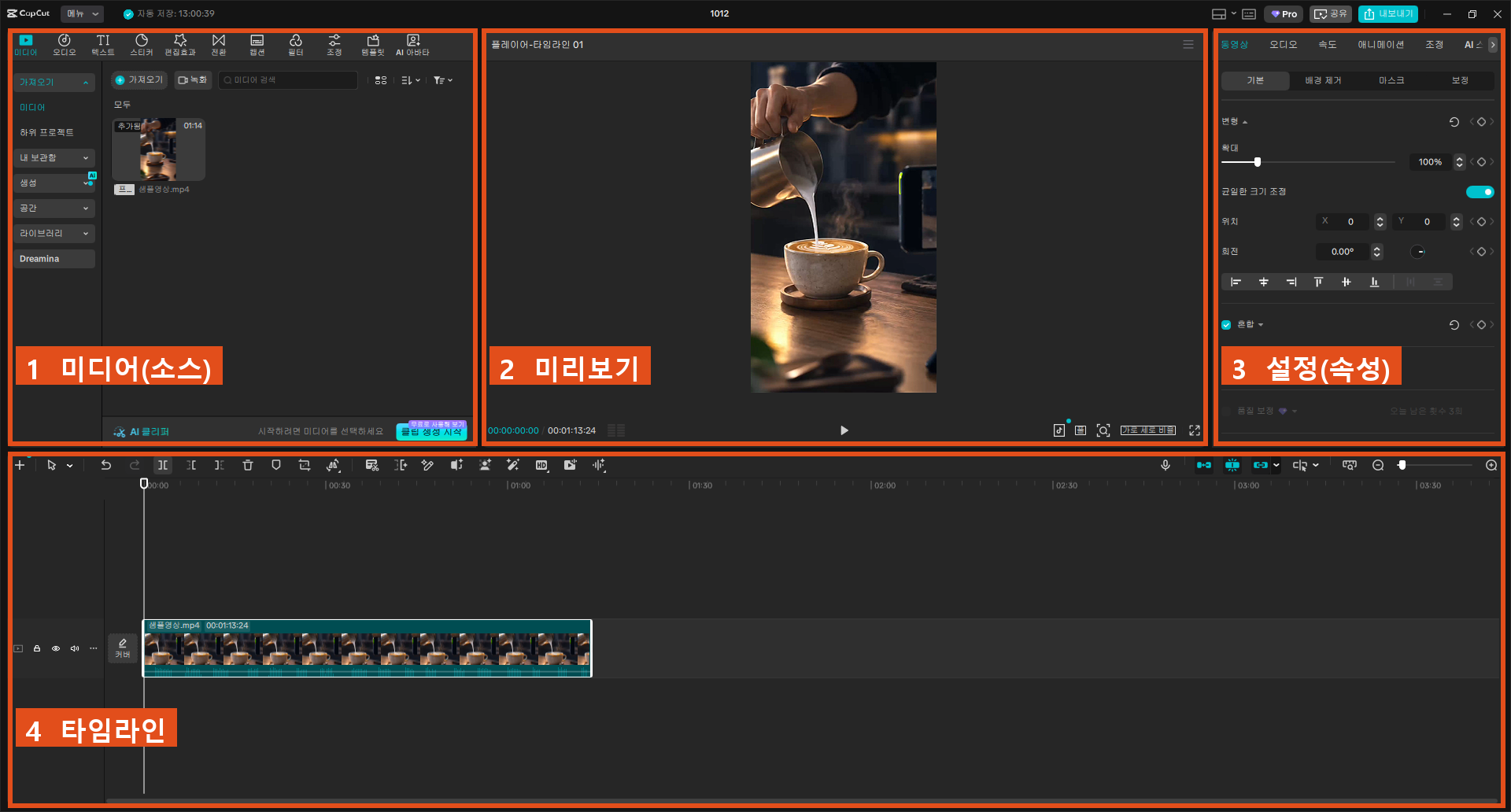1511x812 pixels.
Task: Open the 메뉴 dropdown in title bar
Action: [x=82, y=13]
